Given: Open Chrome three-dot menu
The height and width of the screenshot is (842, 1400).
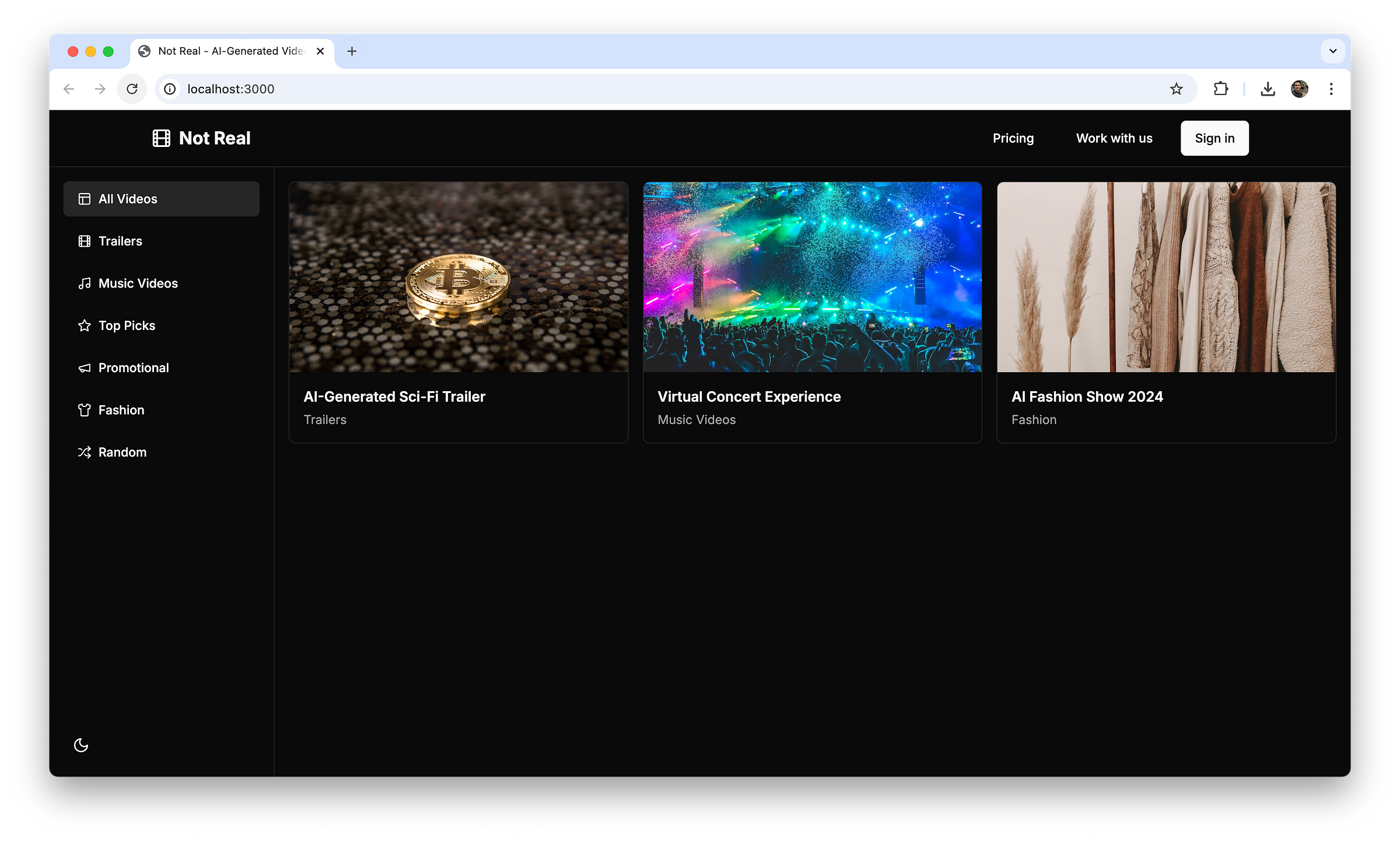Looking at the screenshot, I should (1331, 89).
